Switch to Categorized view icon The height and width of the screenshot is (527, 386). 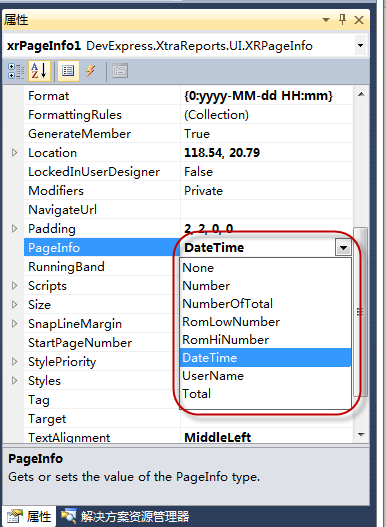(16, 71)
